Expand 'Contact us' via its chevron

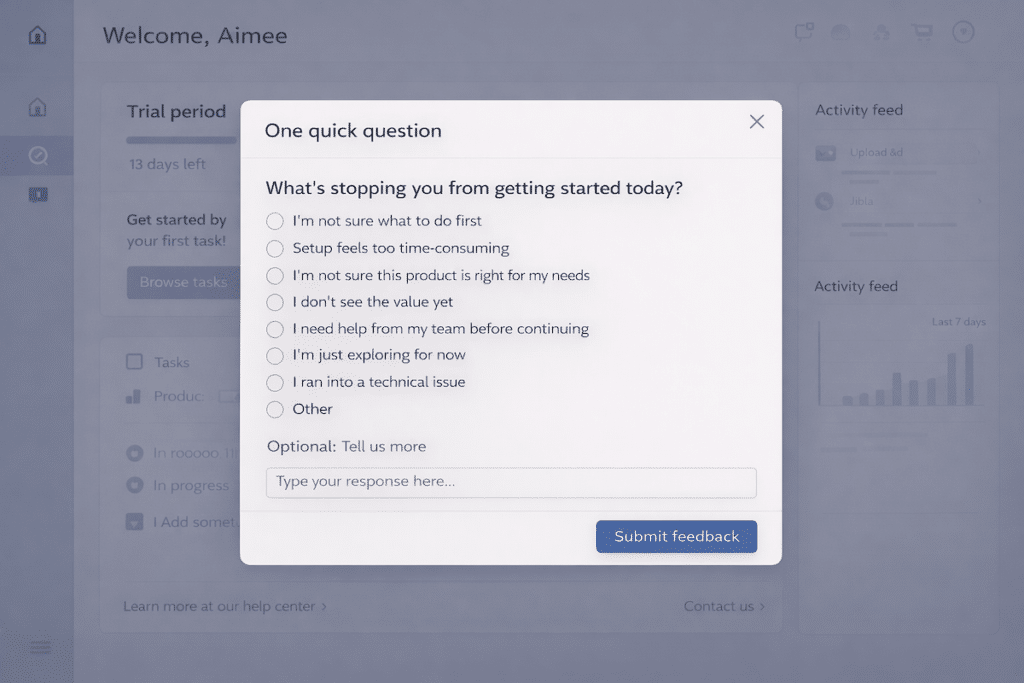pyautogui.click(x=763, y=606)
